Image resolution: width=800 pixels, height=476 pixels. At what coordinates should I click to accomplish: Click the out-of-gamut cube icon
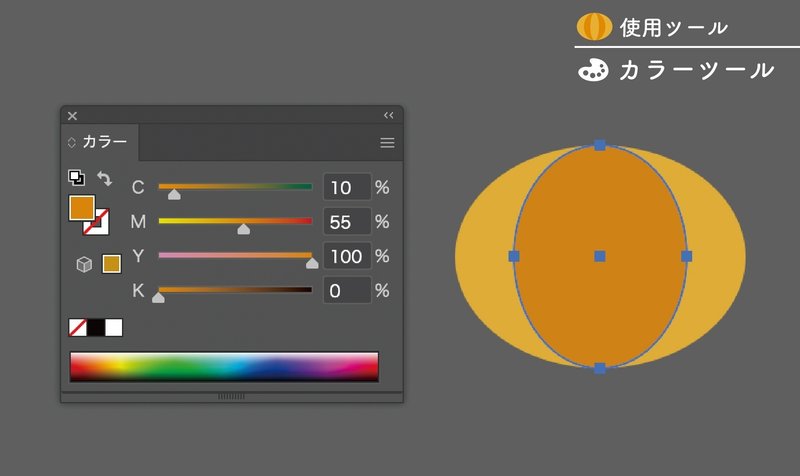tap(84, 264)
